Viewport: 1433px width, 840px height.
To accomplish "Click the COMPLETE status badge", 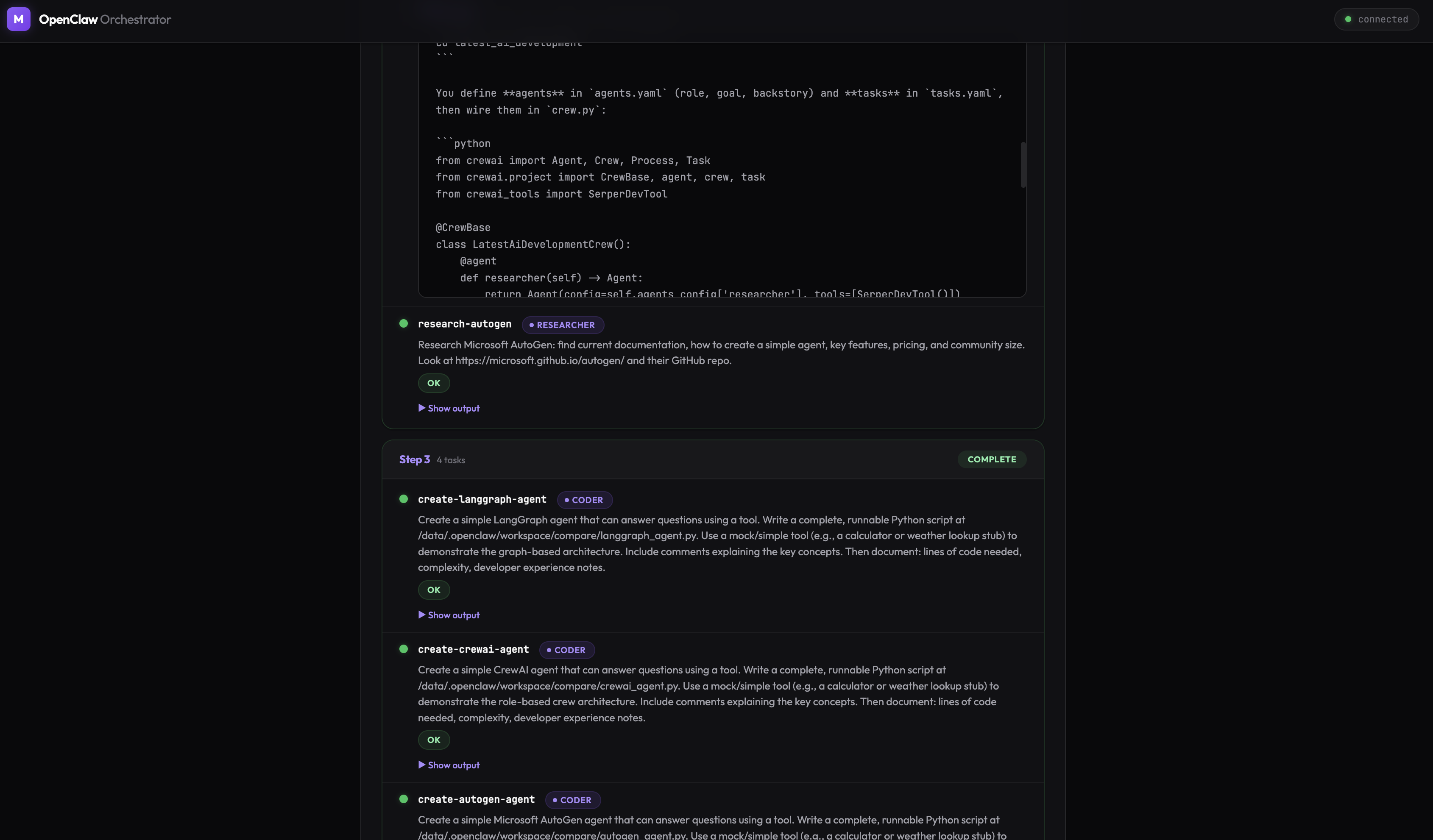I will pyautogui.click(x=991, y=459).
